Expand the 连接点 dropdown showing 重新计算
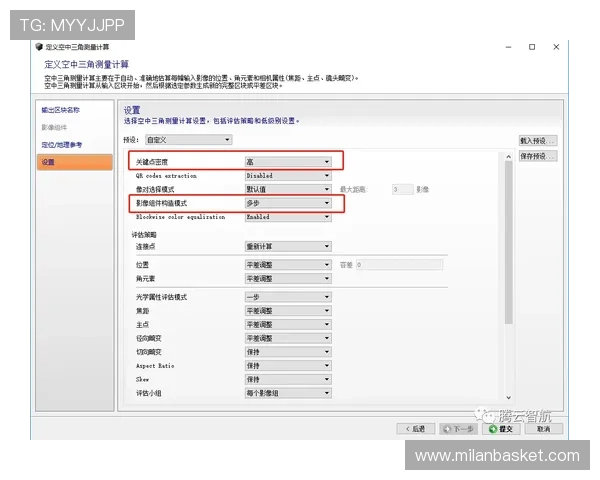 tap(288, 245)
